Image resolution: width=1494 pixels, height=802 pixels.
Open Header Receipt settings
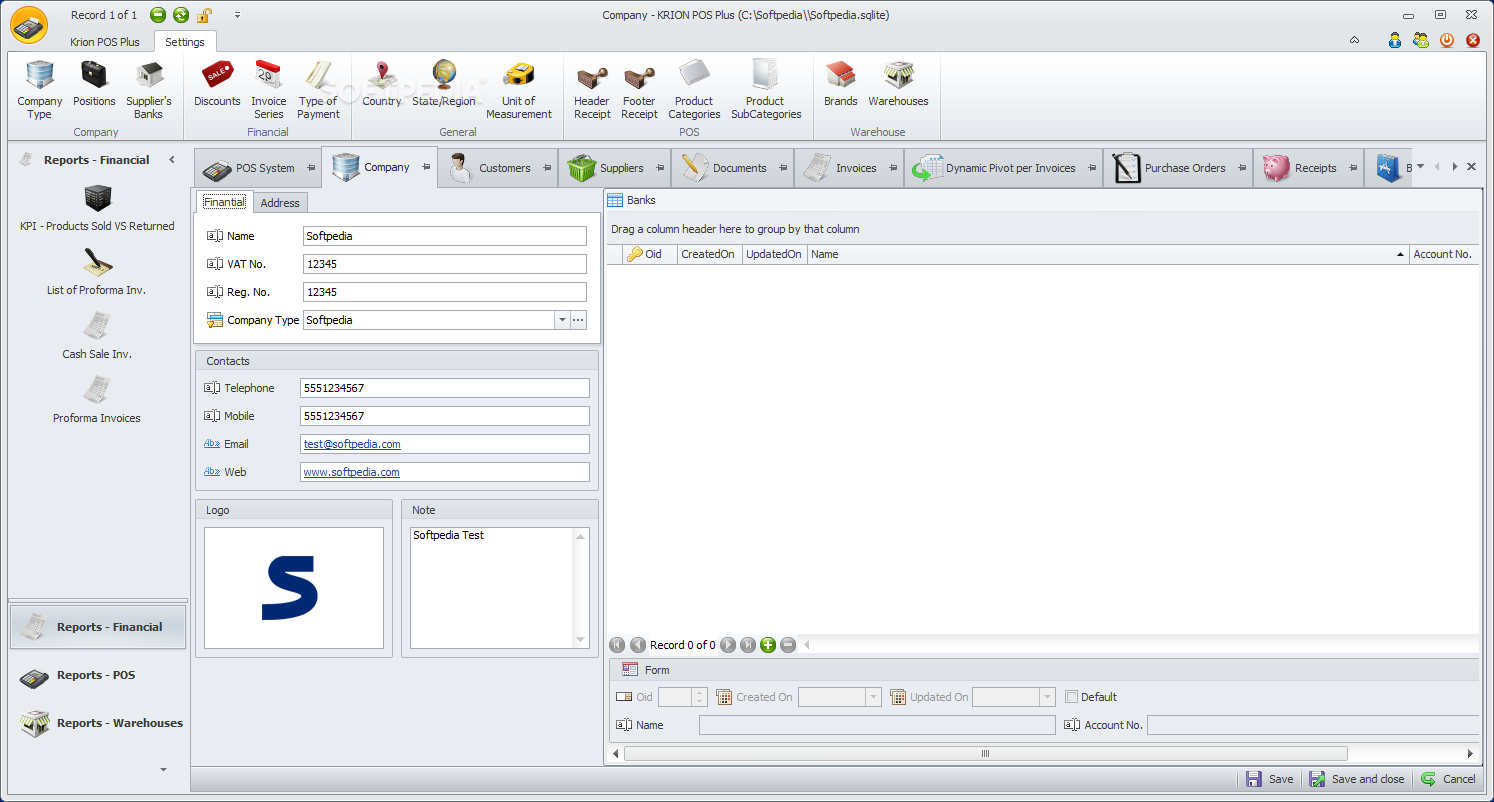point(592,90)
